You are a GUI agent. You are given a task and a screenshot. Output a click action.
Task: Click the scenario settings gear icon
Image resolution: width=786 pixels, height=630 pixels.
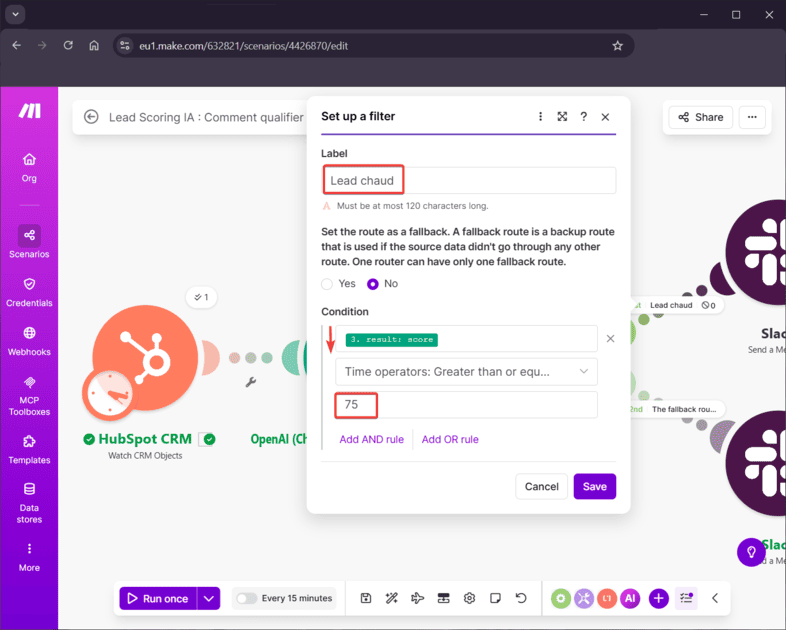pyautogui.click(x=469, y=598)
